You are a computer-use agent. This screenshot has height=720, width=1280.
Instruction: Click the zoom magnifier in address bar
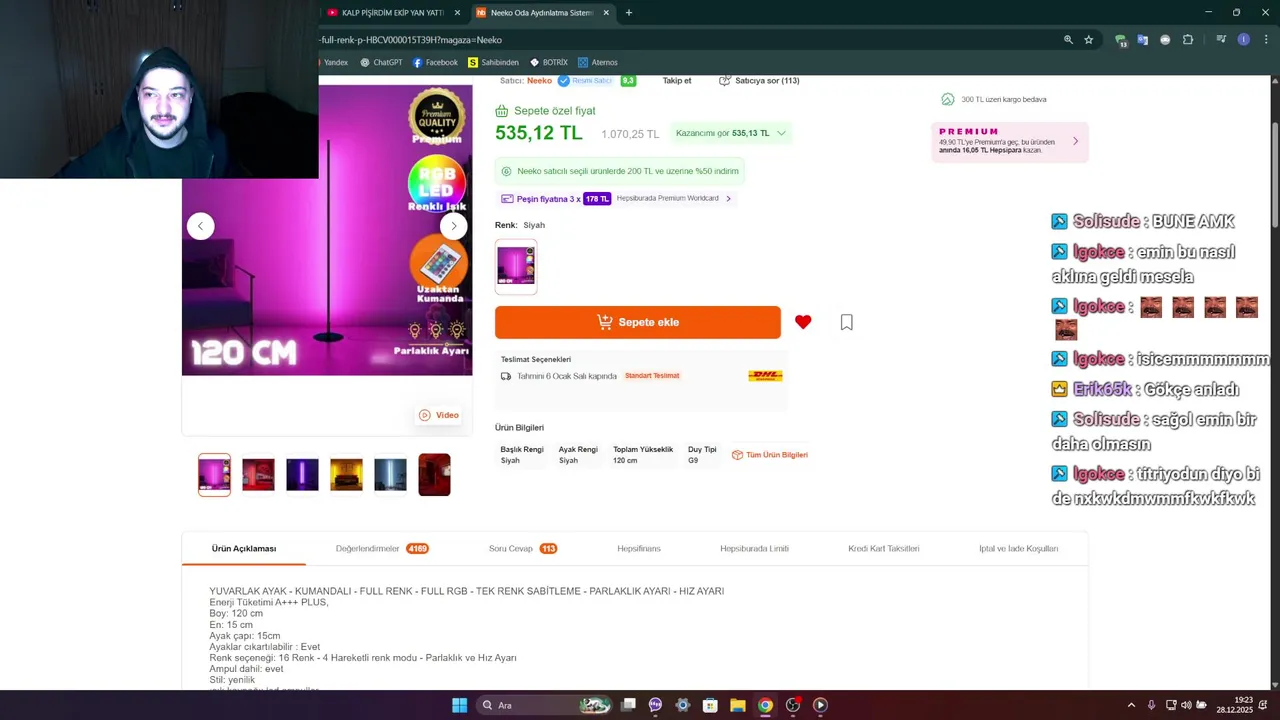click(1068, 40)
